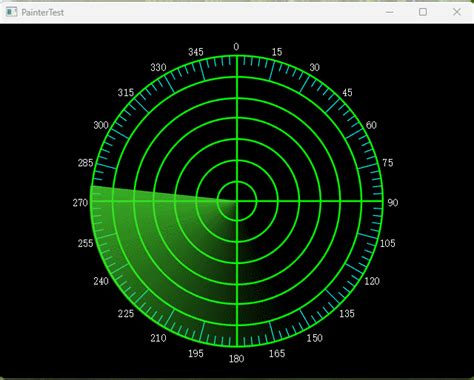474x380 pixels.
Task: Click the radar center crosshair point
Action: [x=237, y=201]
